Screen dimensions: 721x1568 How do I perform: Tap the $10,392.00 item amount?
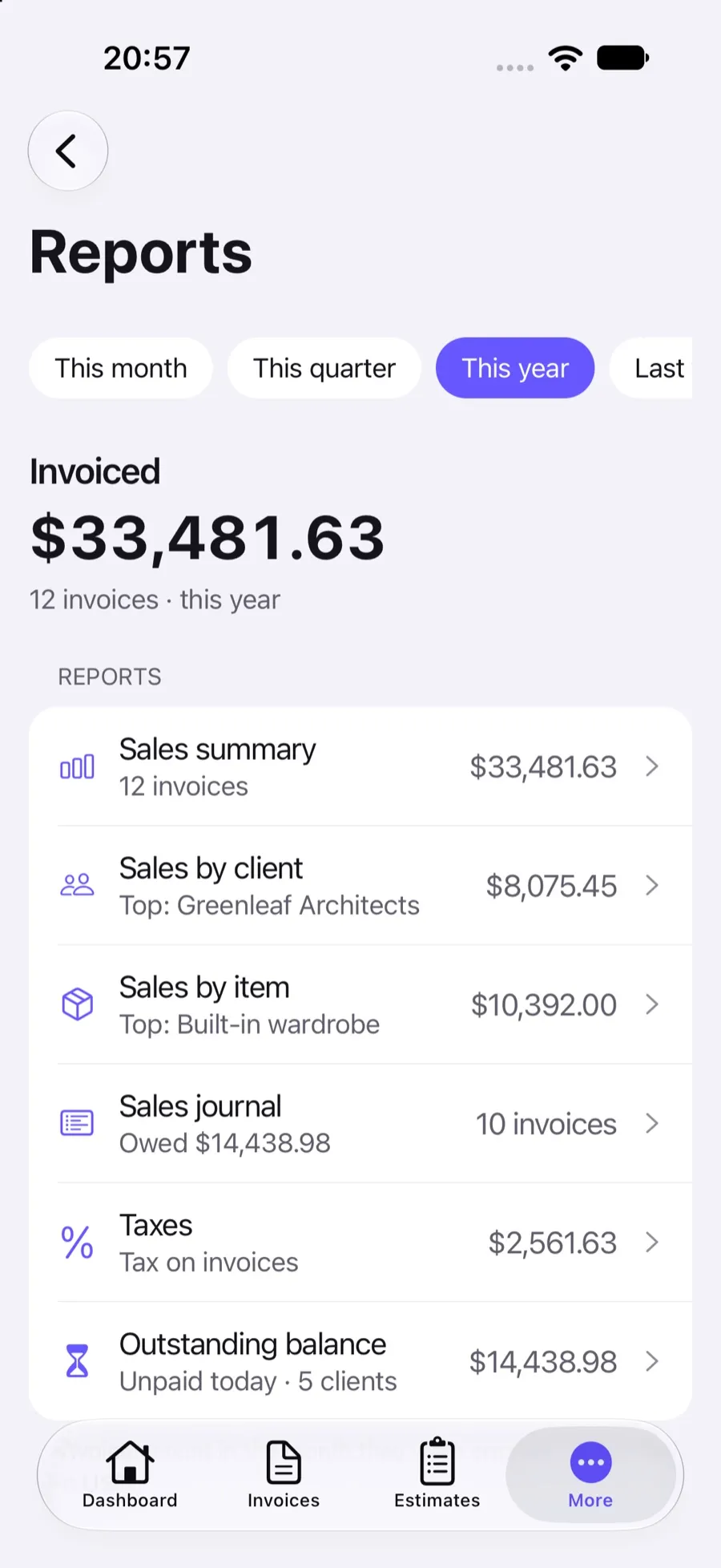point(544,1004)
